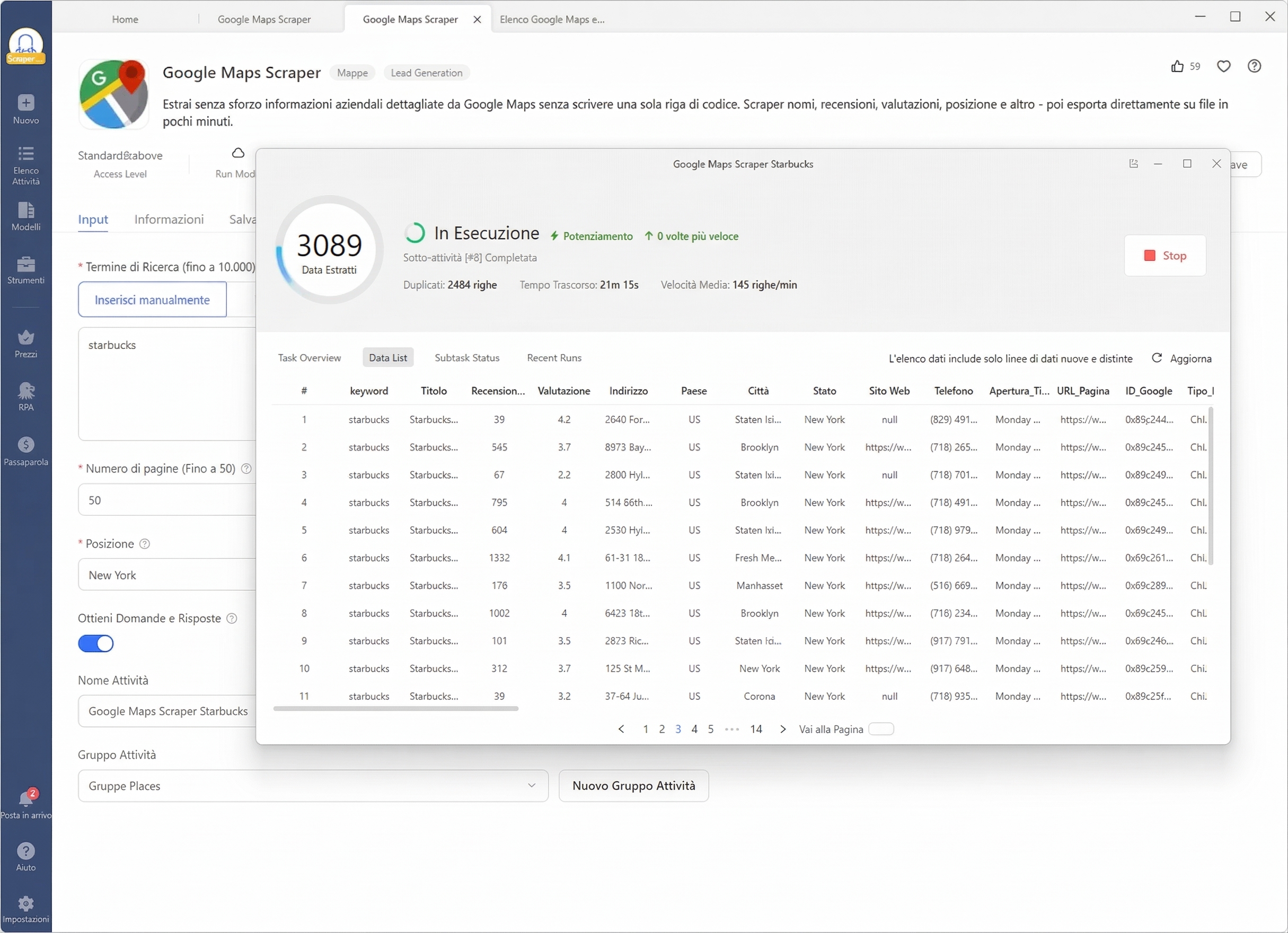Click the 3089 Data Estratti progress circle
Viewport: 1288px width, 933px height.
tap(329, 249)
